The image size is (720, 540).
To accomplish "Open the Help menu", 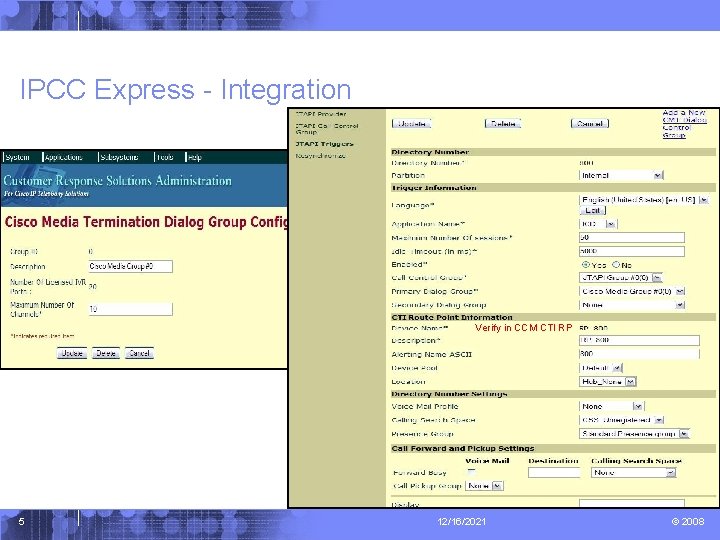I will tap(195, 157).
